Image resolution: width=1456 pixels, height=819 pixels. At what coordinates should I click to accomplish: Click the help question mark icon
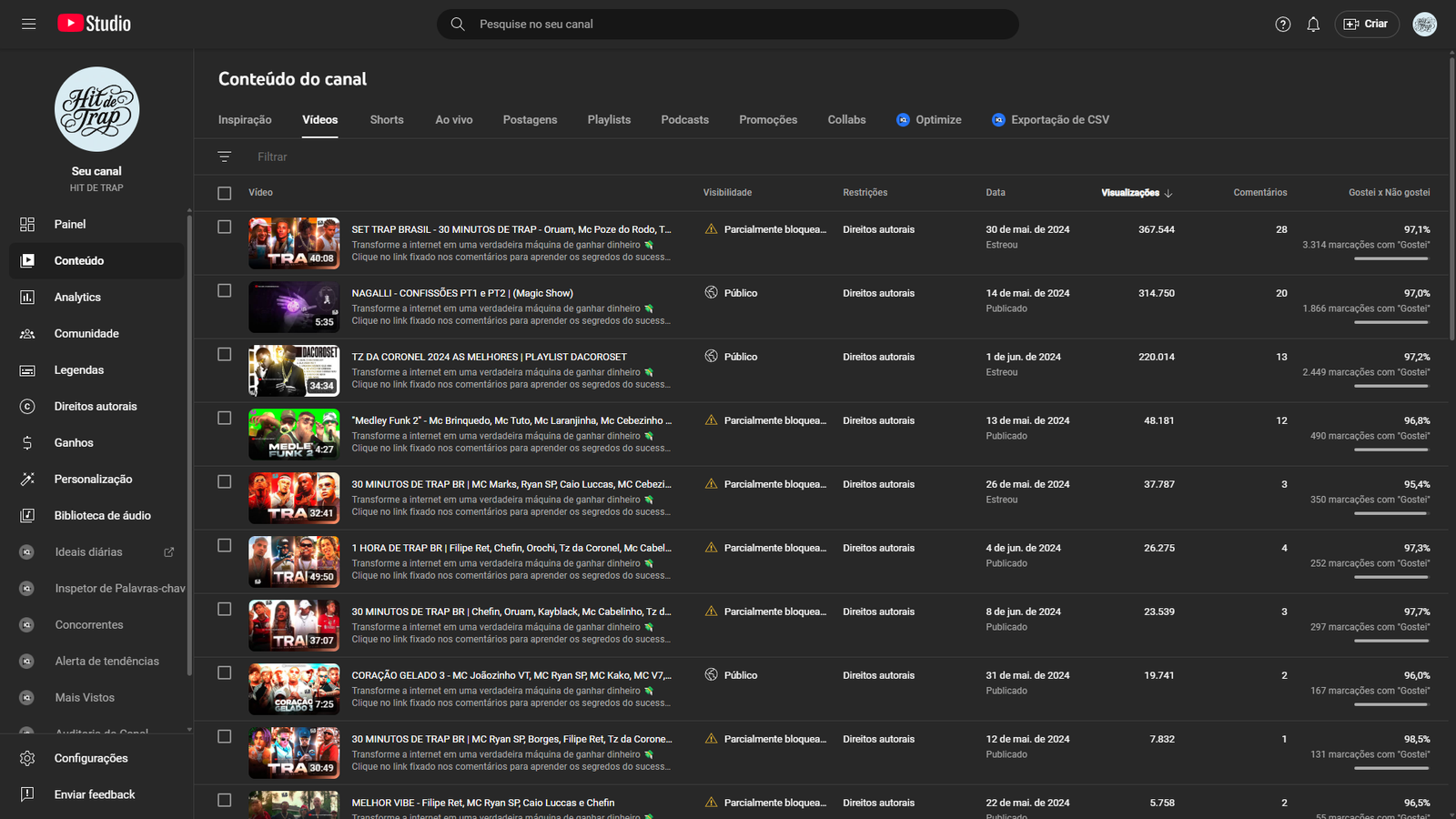point(1282,25)
